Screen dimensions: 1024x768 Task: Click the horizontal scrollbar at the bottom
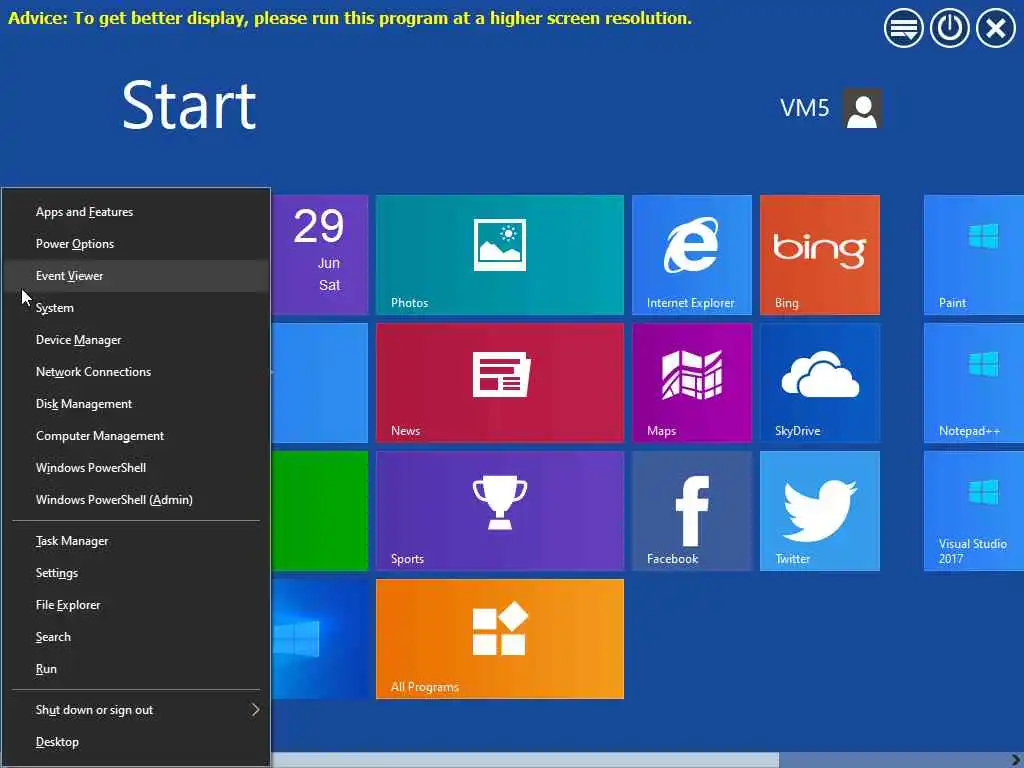pyautogui.click(x=525, y=760)
